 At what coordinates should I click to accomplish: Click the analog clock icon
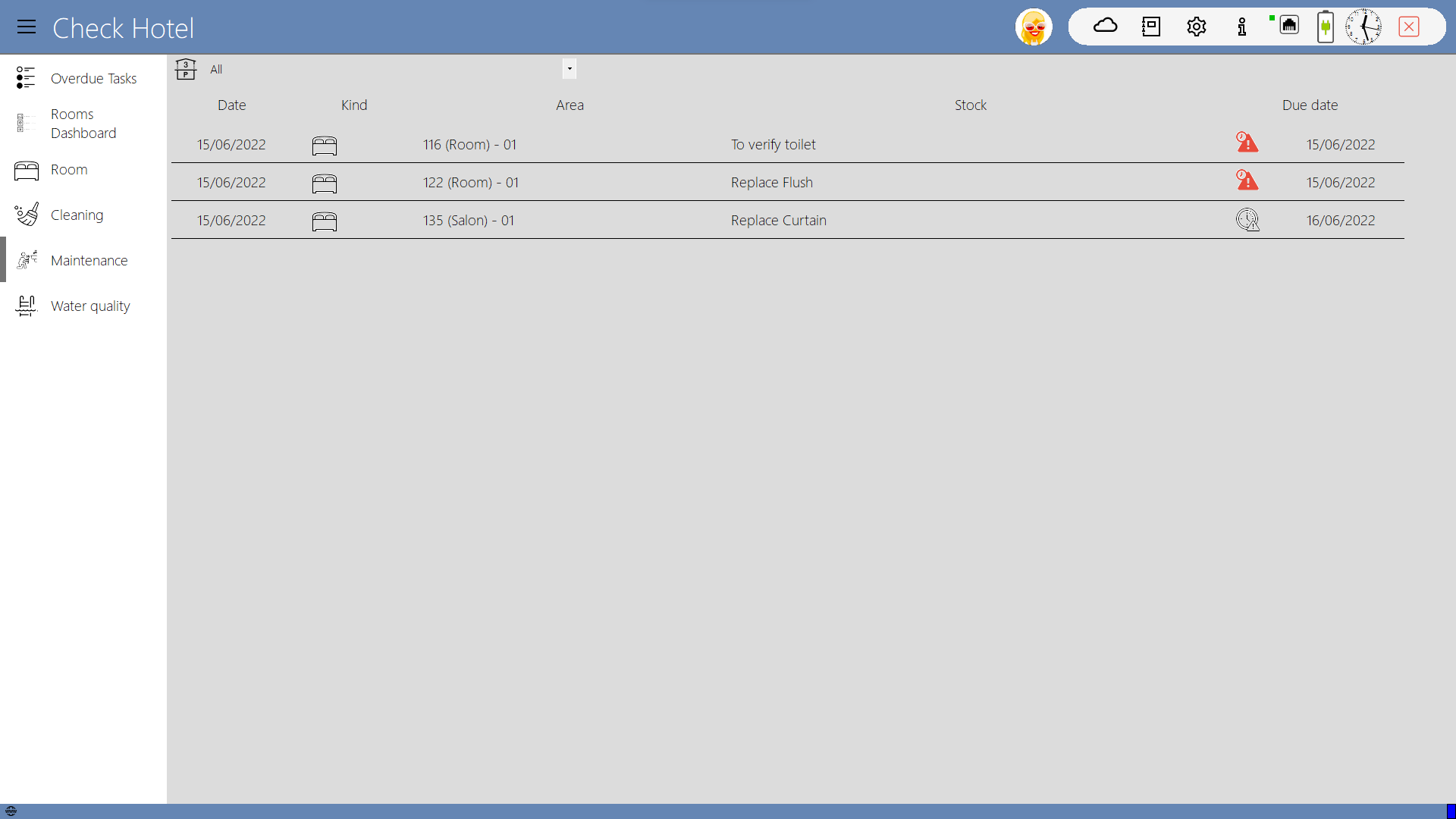point(1363,27)
